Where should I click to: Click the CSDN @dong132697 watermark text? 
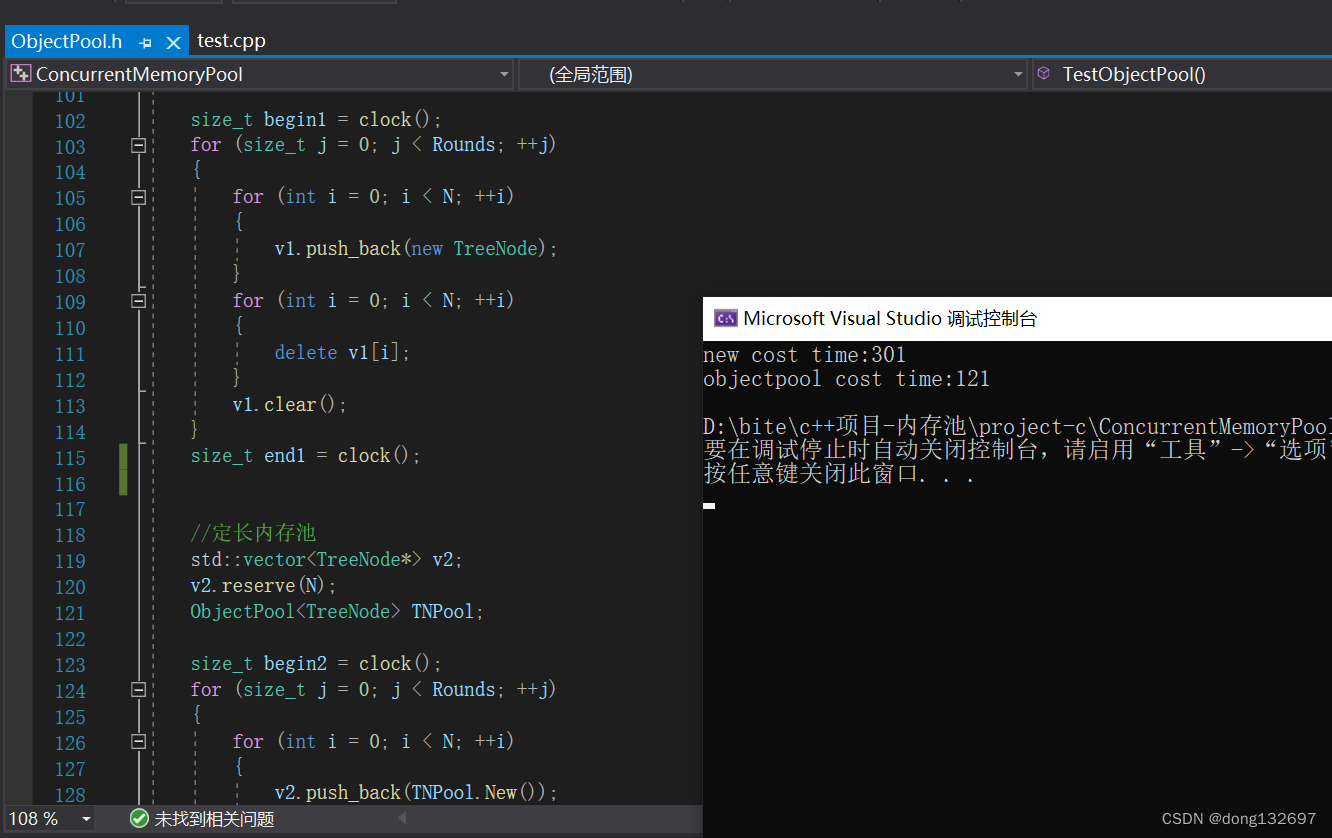1239,818
